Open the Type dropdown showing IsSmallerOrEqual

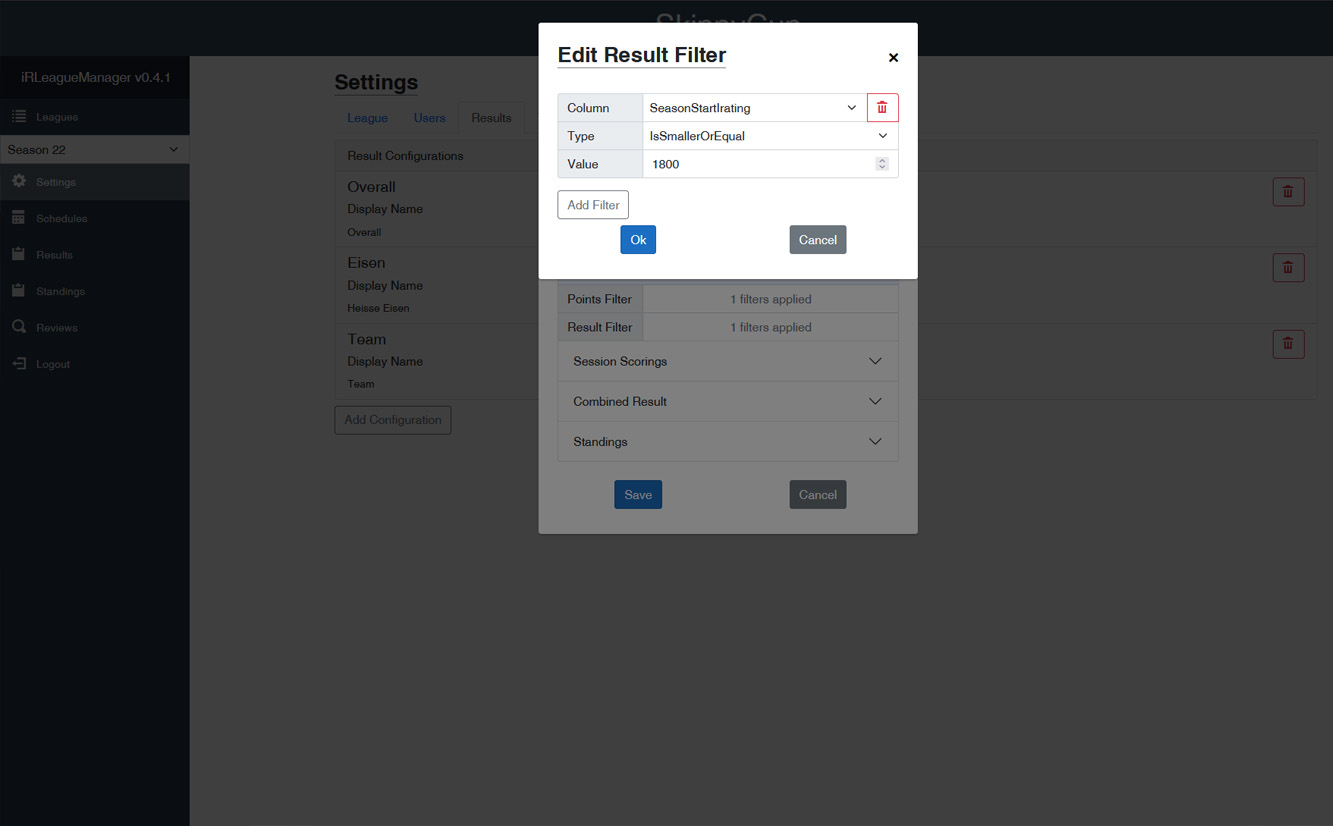click(769, 136)
